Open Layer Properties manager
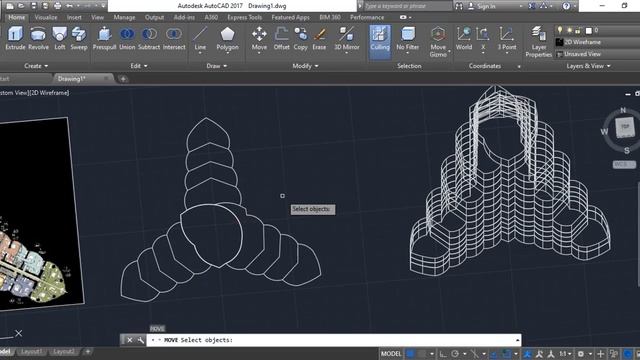Viewport: 640px width, 360px height. pos(539,41)
